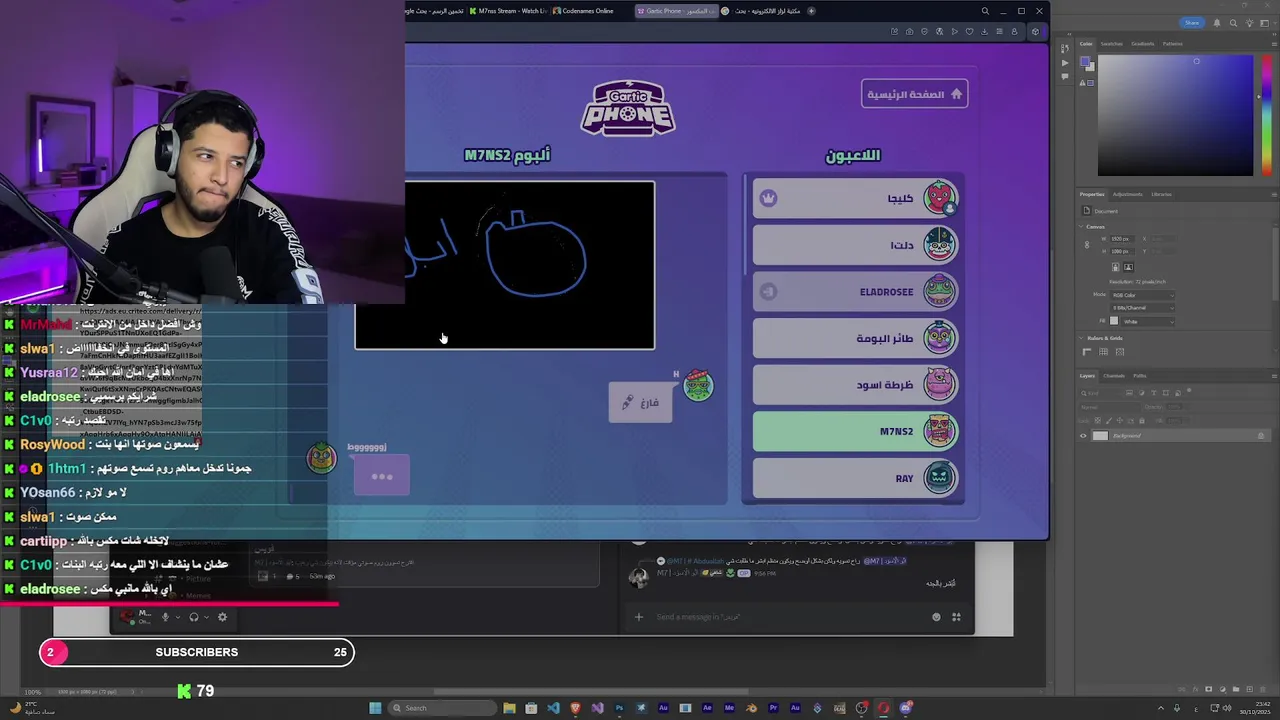Click the browser tab search magnifier icon

click(985, 11)
